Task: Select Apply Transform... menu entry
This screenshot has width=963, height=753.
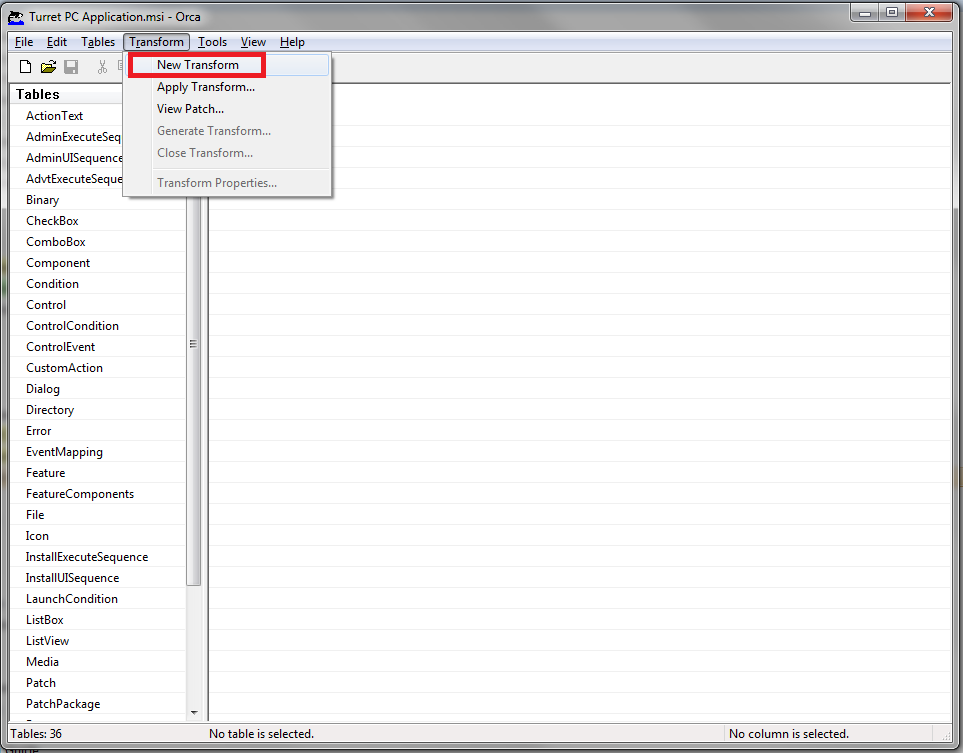Action: point(206,87)
